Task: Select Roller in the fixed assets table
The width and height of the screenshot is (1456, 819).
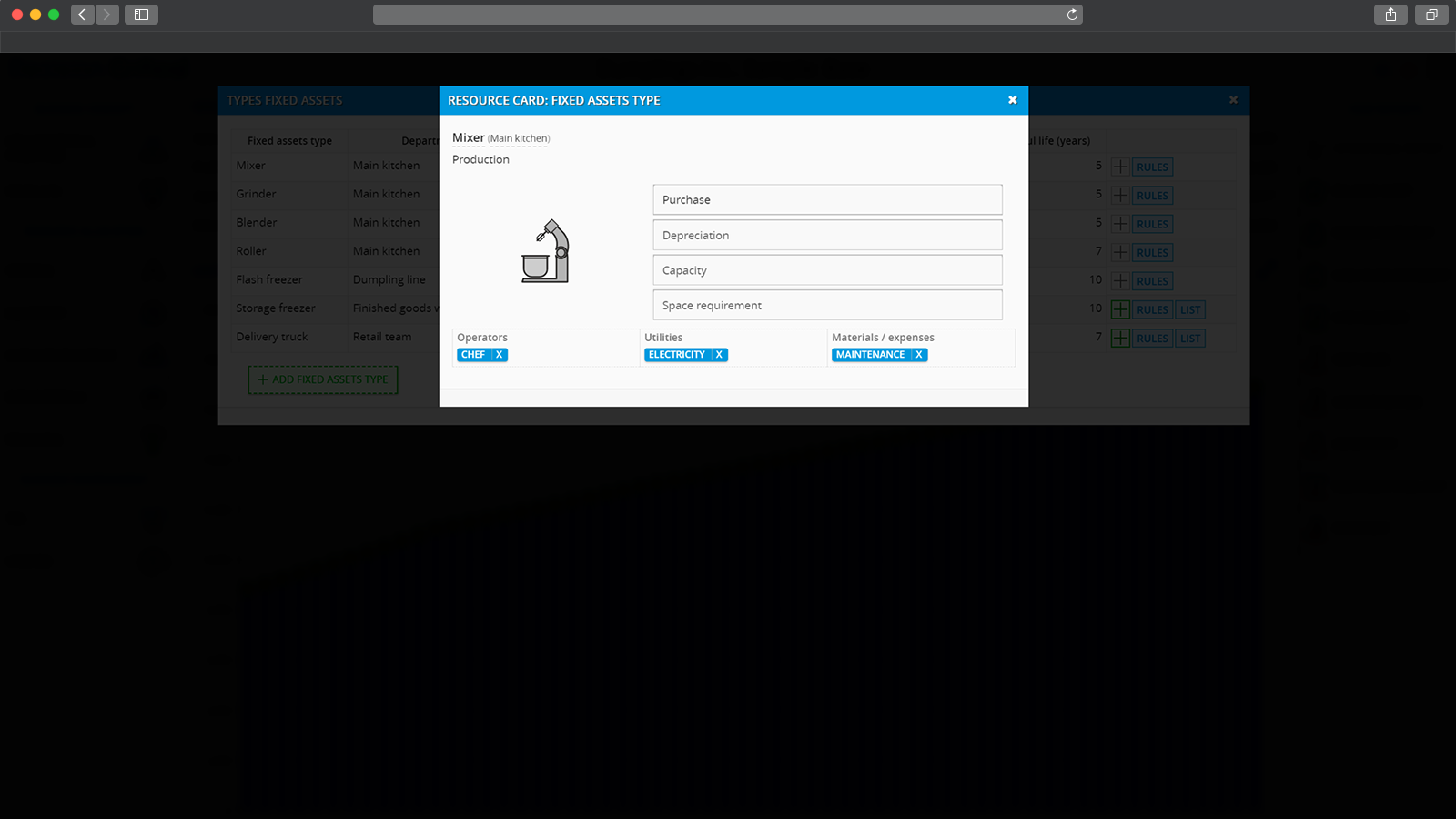Action: [x=251, y=251]
